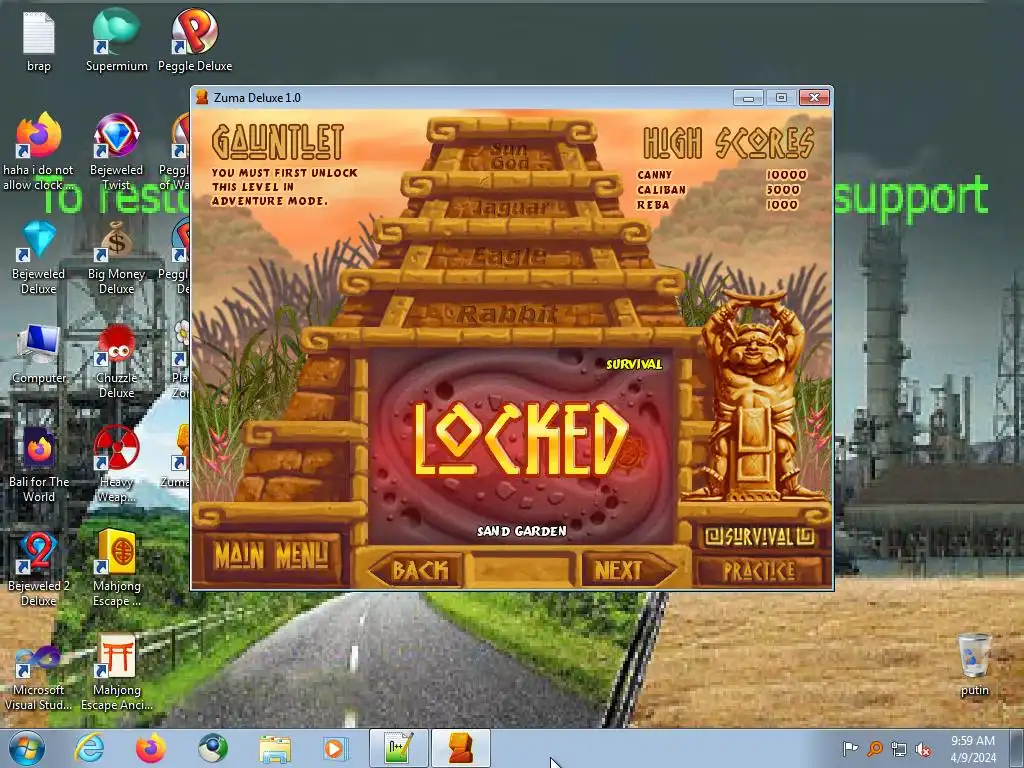Click the Show Desktop strip at taskbar end
1024x768 pixels.
point(1017,748)
